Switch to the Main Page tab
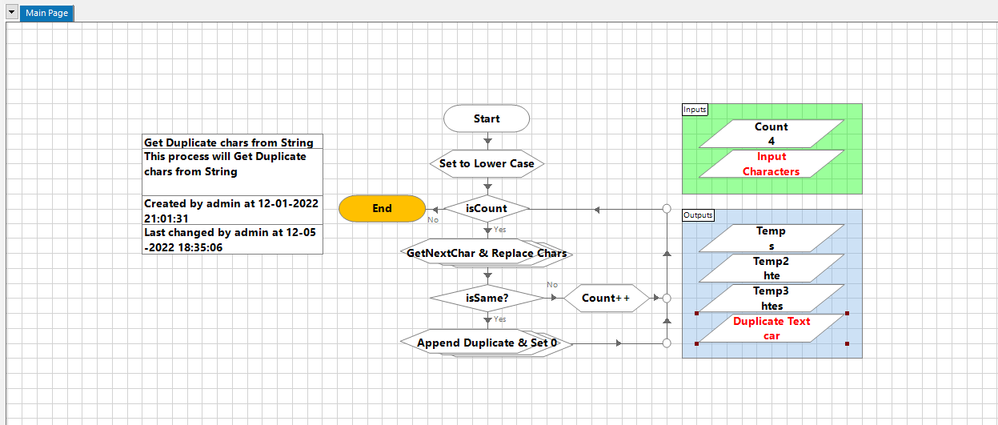998x425 pixels. (49, 13)
